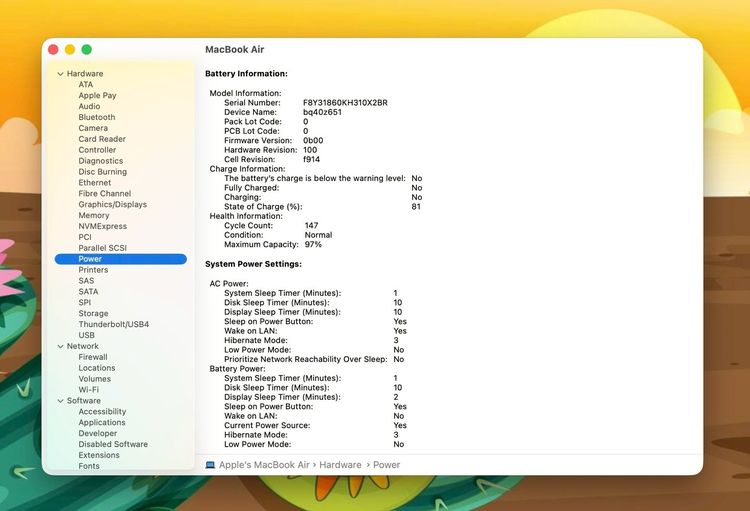The image size is (750, 511).
Task: Click the State of Charge value 81
Action: tap(416, 207)
